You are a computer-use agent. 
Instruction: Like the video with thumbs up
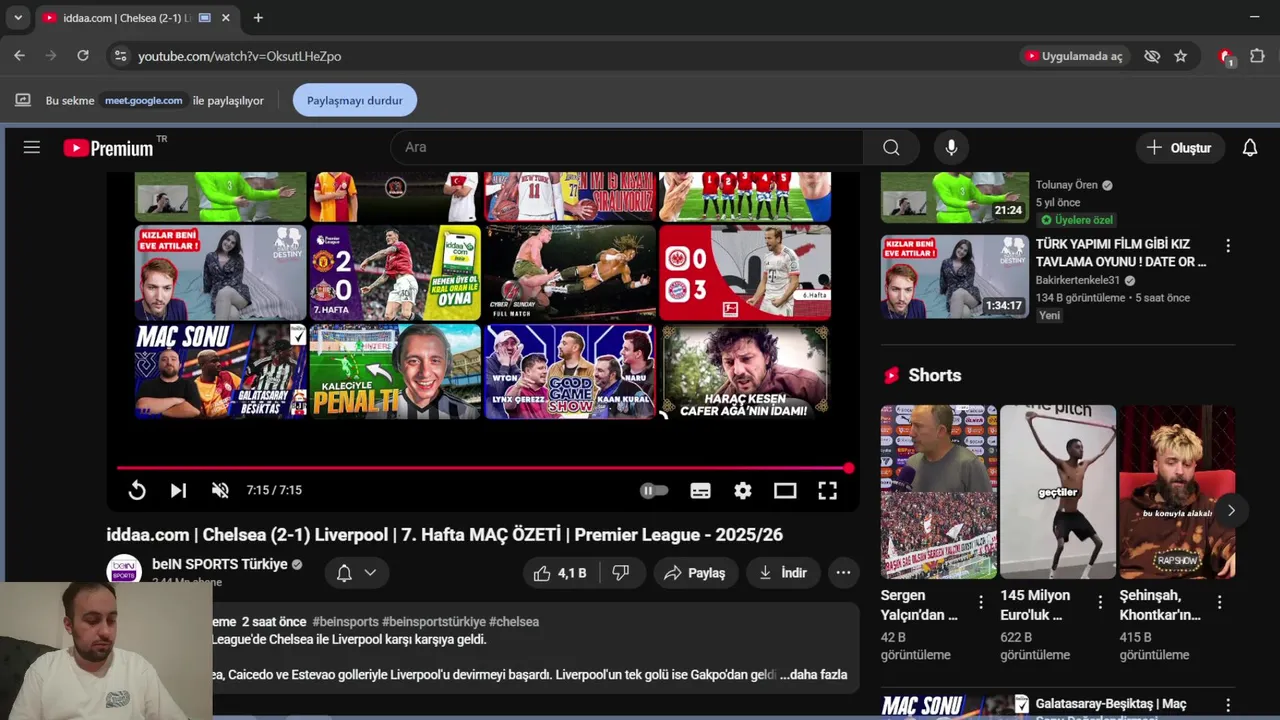(x=560, y=573)
